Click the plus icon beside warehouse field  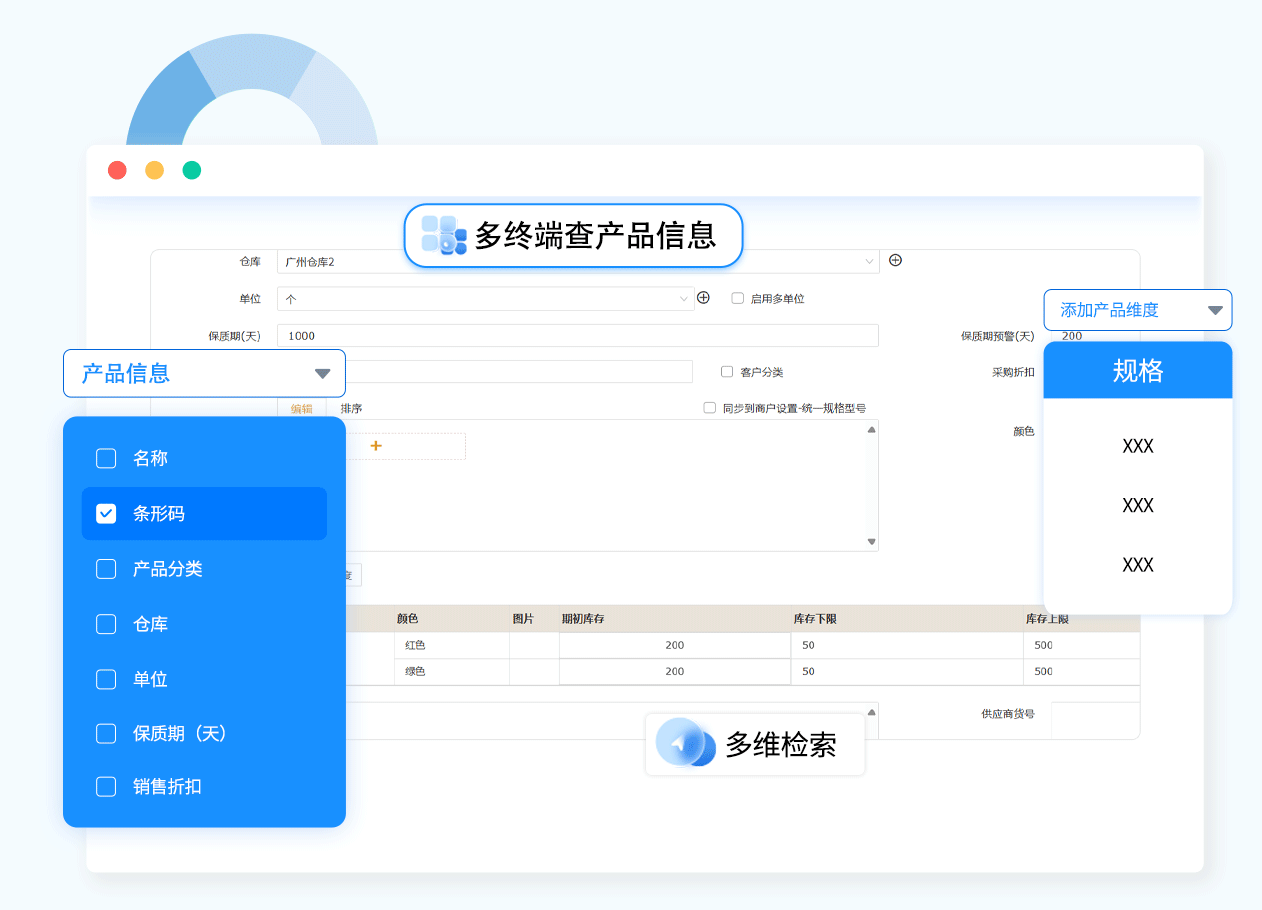pos(895,260)
